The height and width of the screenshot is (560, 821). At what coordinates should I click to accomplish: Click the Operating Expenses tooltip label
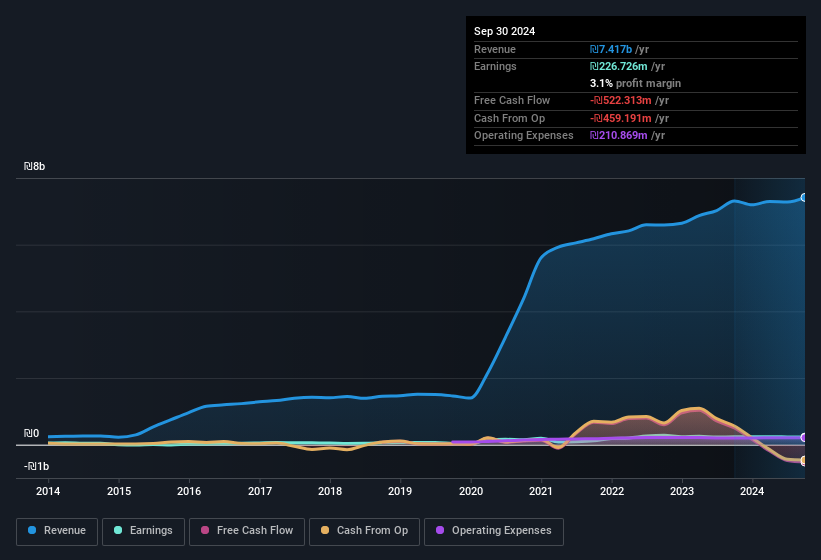click(524, 136)
